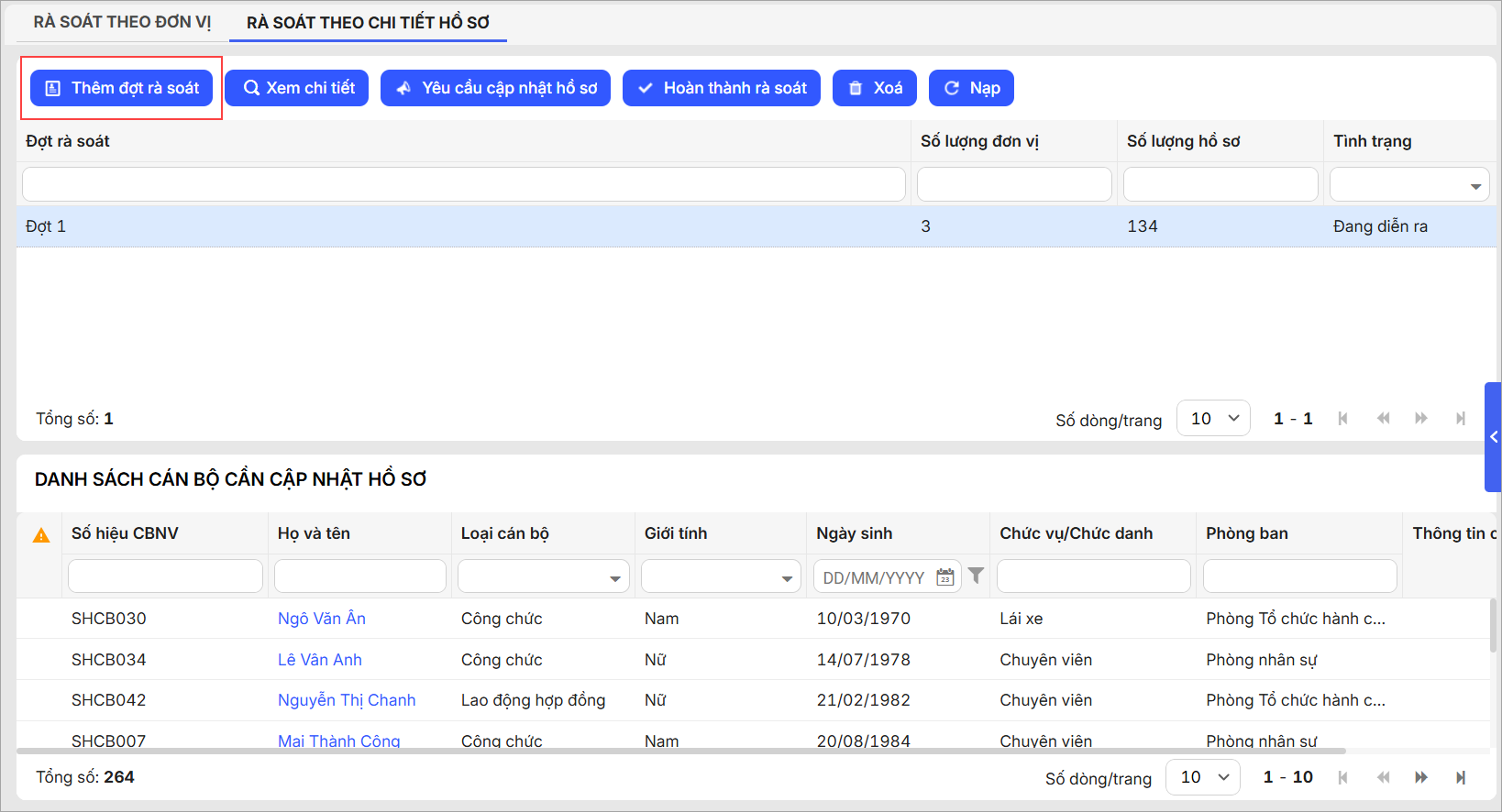This screenshot has width=1502, height=812.
Task: Select the Đợt 1 review row
Action: pyautogui.click(x=458, y=226)
